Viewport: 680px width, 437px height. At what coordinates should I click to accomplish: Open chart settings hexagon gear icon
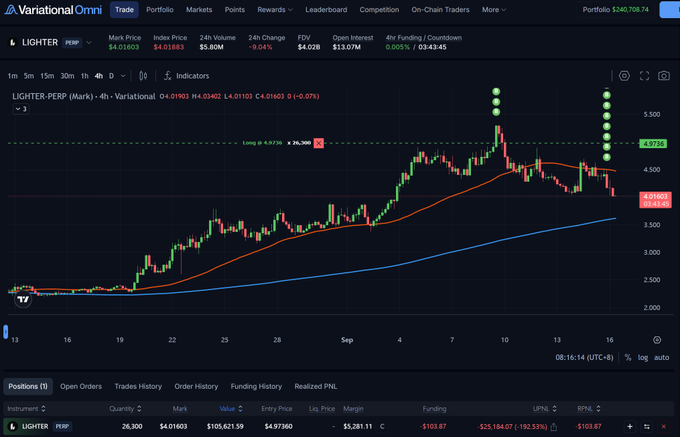click(x=624, y=76)
